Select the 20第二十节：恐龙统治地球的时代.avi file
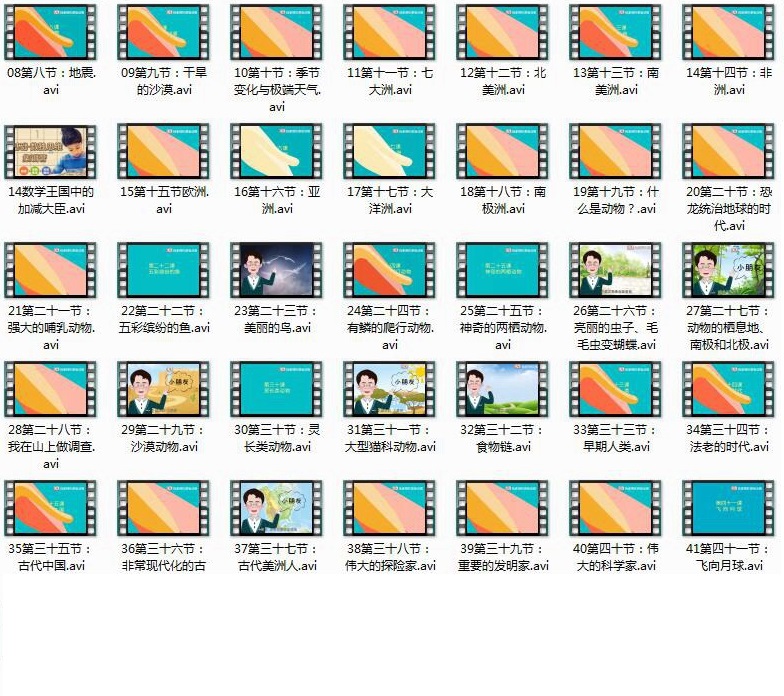This screenshot has height=696, width=784. [x=729, y=152]
